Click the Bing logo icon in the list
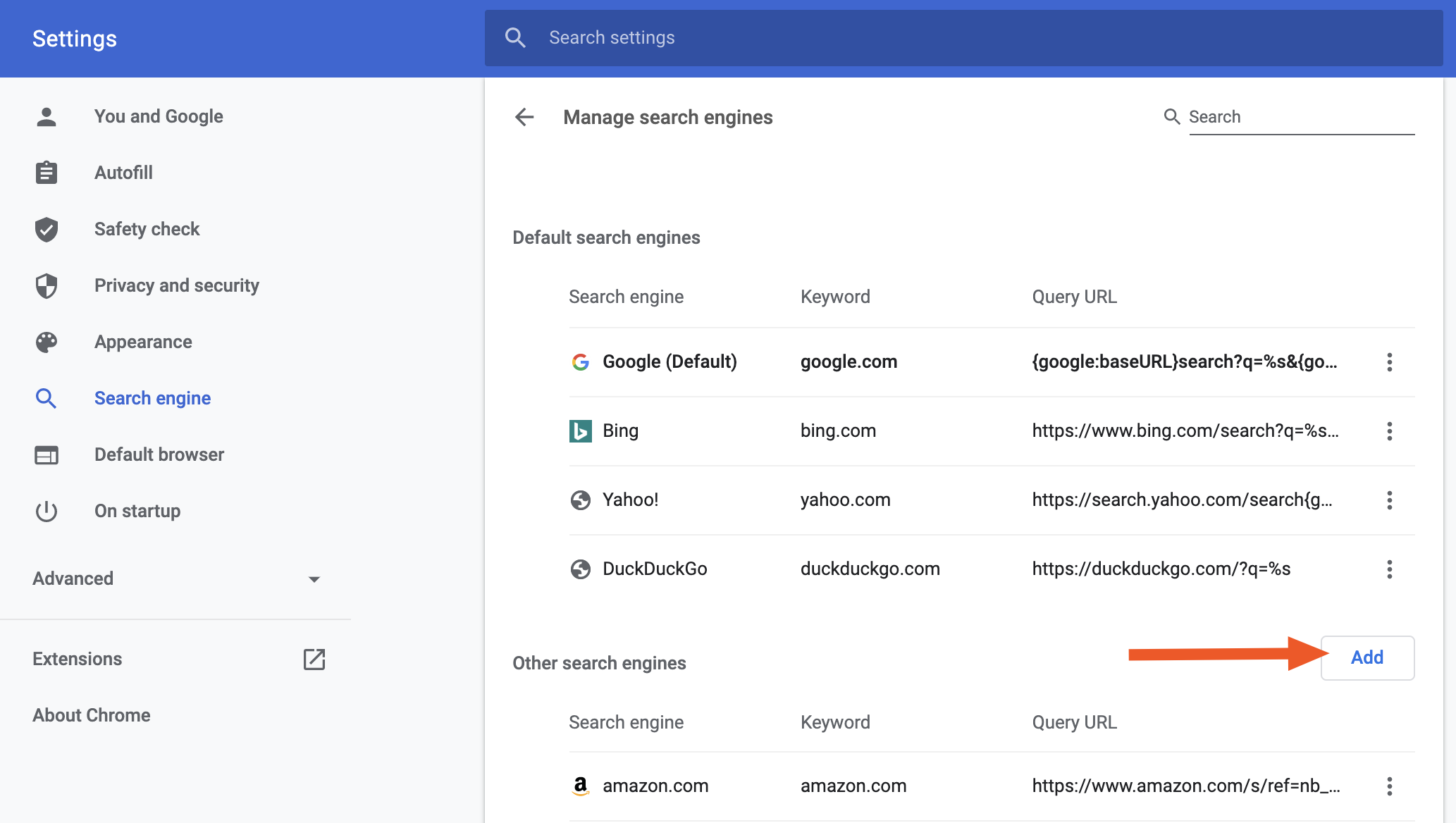This screenshot has height=823, width=1456. tap(581, 431)
